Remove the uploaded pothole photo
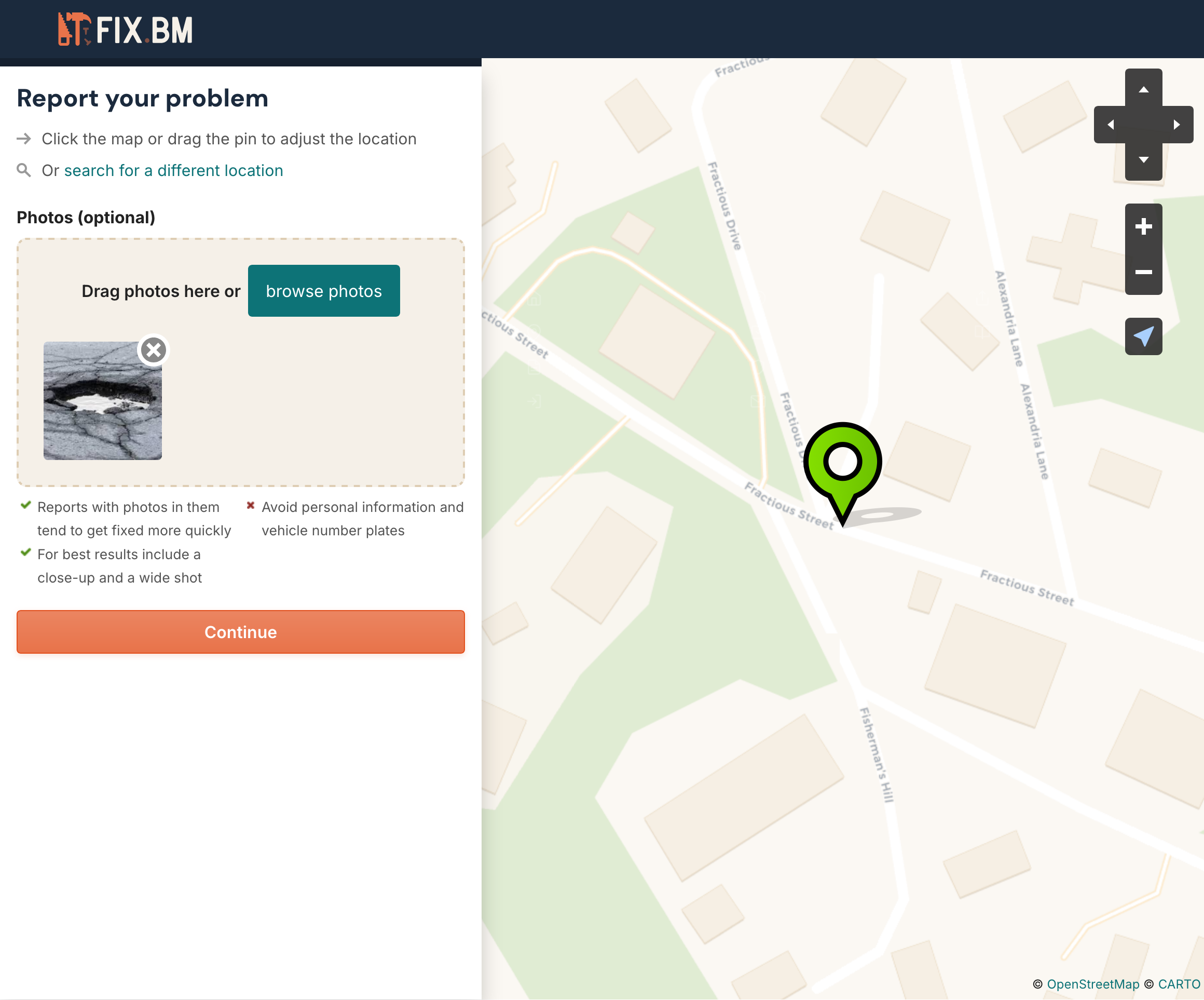Image resolution: width=1204 pixels, height=1000 pixels. [154, 350]
